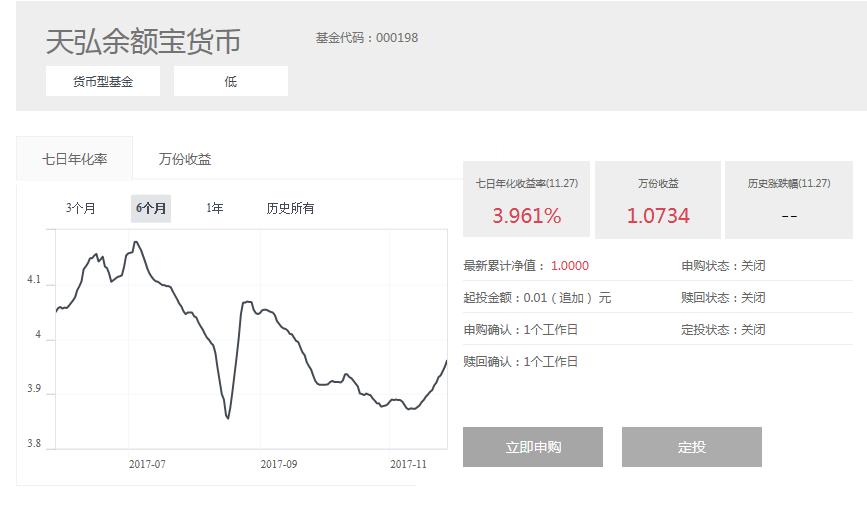The height and width of the screenshot is (511, 867).
Task: Click the 赎回状态：关闭 text
Action: tap(723, 298)
